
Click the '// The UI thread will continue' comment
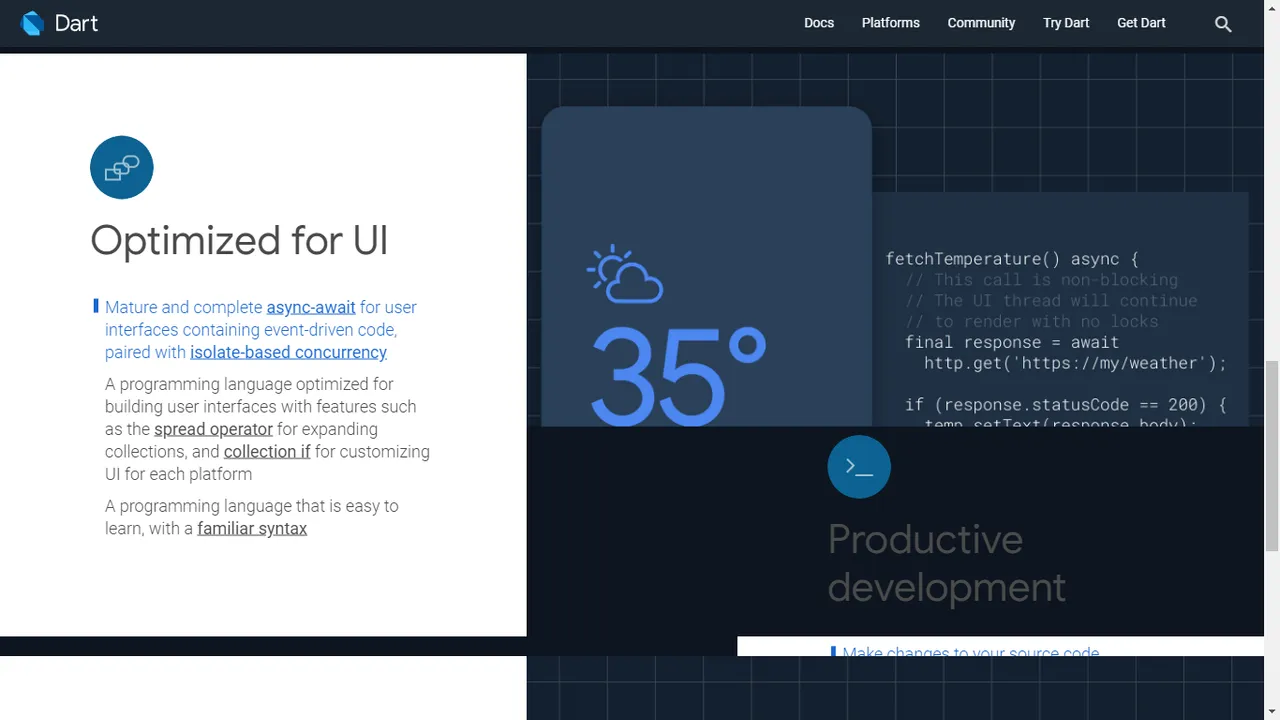[1051, 301]
